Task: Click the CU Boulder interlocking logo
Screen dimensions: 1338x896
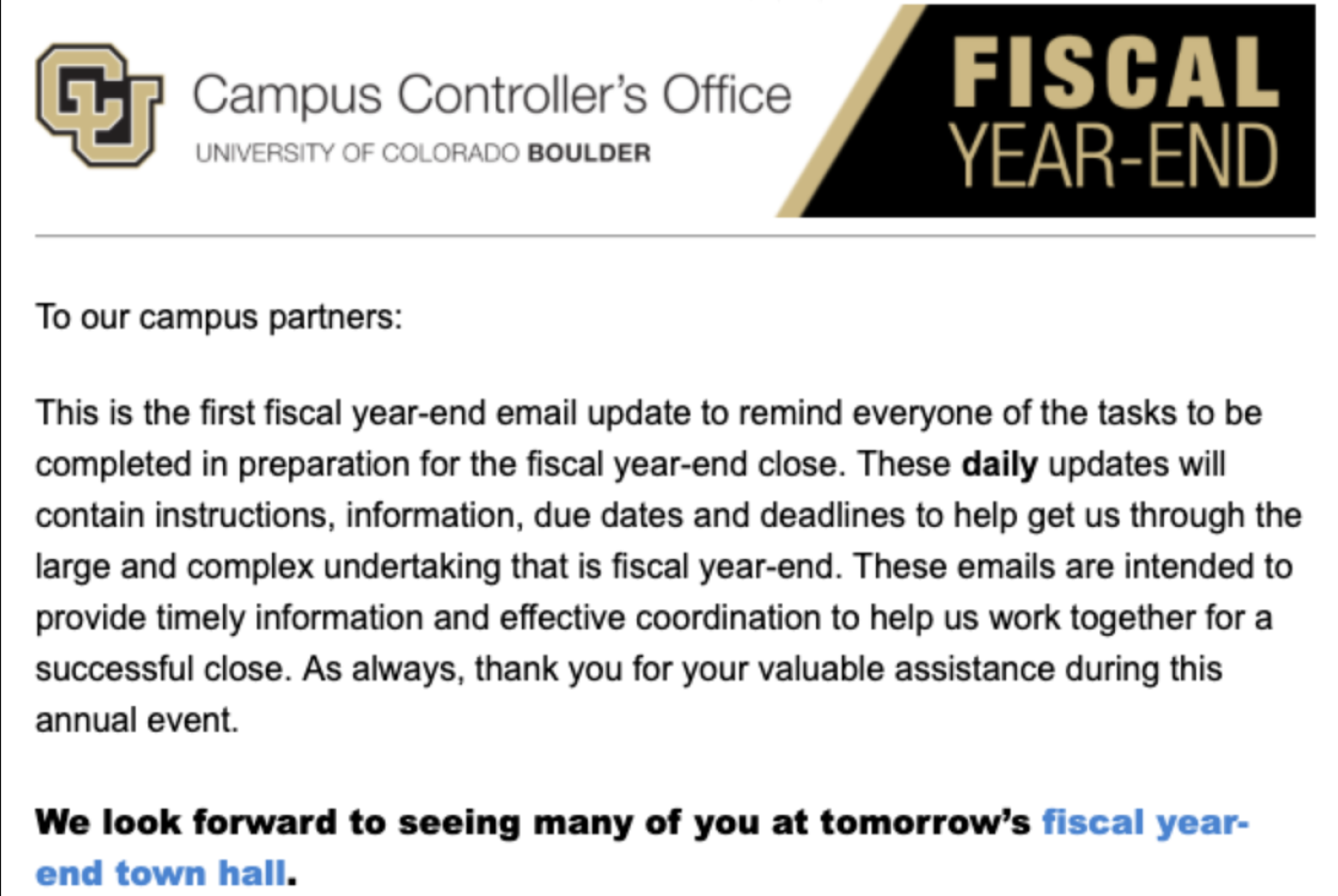Action: [x=99, y=104]
